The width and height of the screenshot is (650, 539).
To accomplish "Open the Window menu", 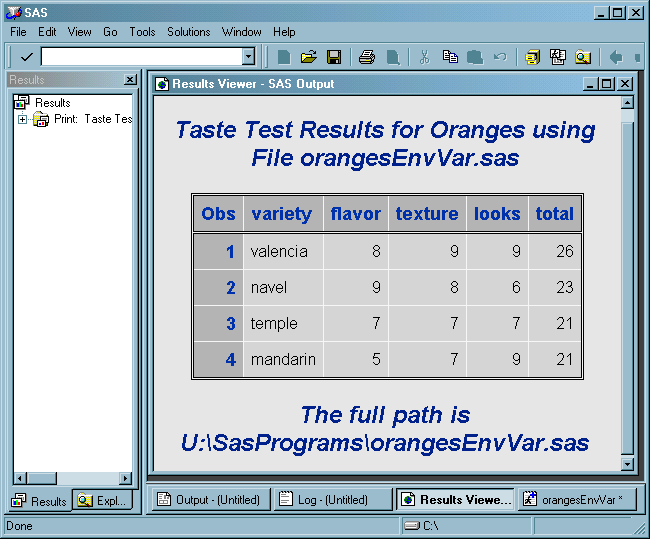I will point(242,32).
